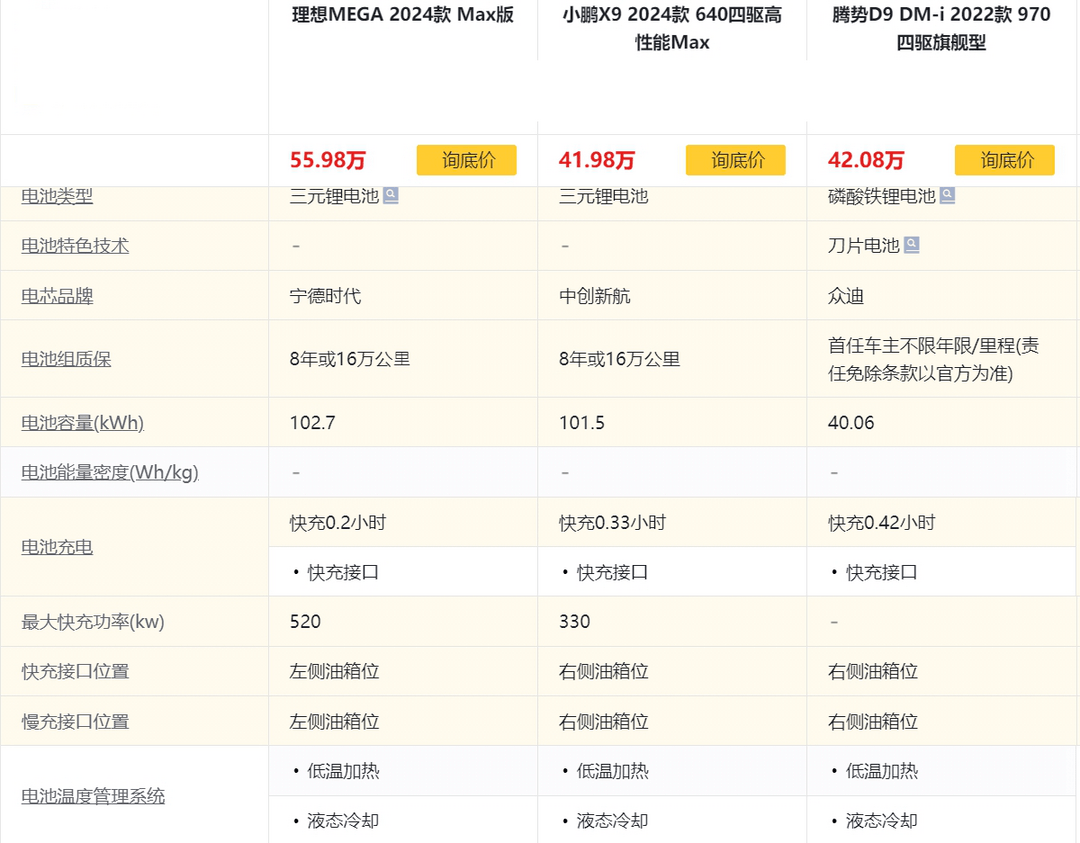1080x843 pixels.
Task: Open the 电池温度管理系统 parameter link
Action: click(93, 796)
